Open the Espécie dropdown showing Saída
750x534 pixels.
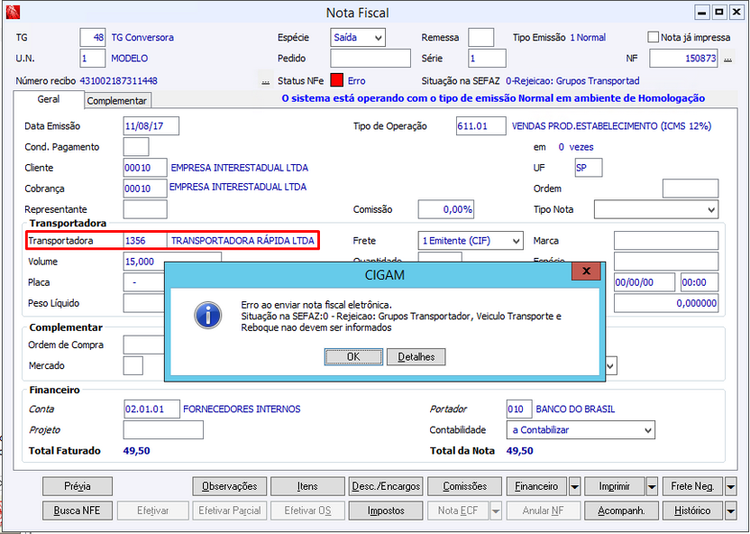pos(358,37)
